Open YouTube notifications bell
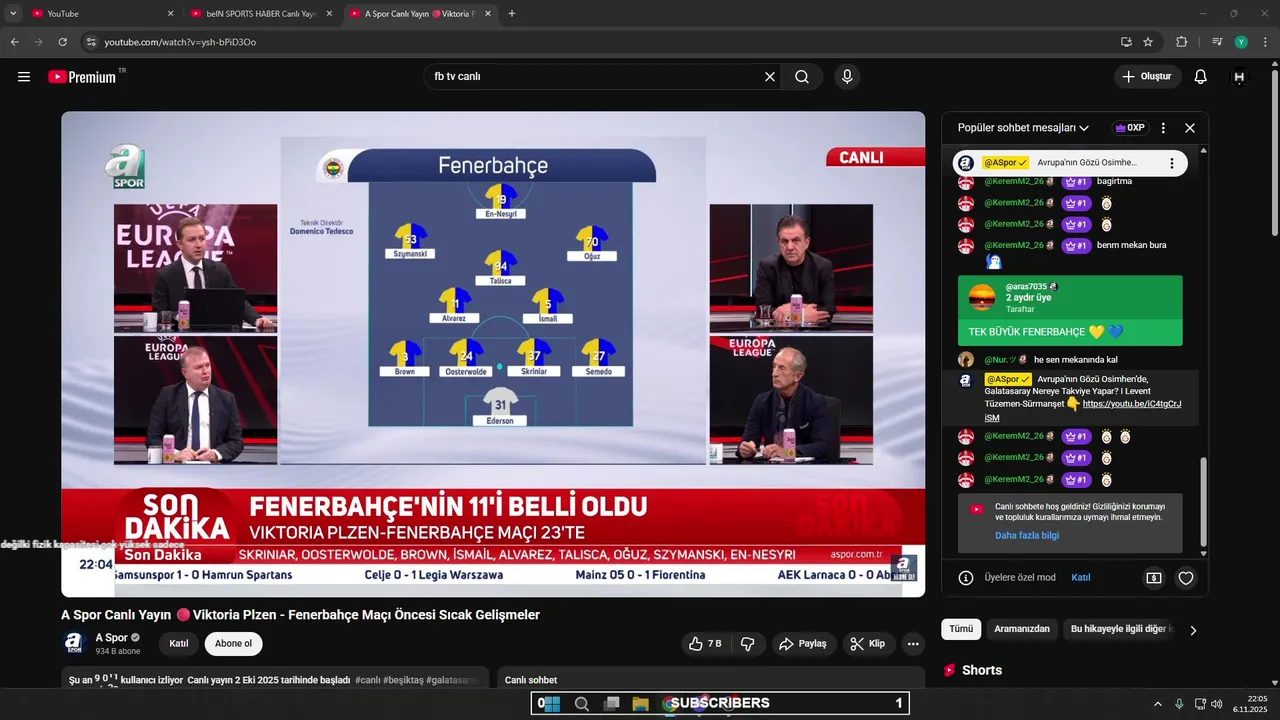This screenshot has height=720, width=1280. 1201,77
